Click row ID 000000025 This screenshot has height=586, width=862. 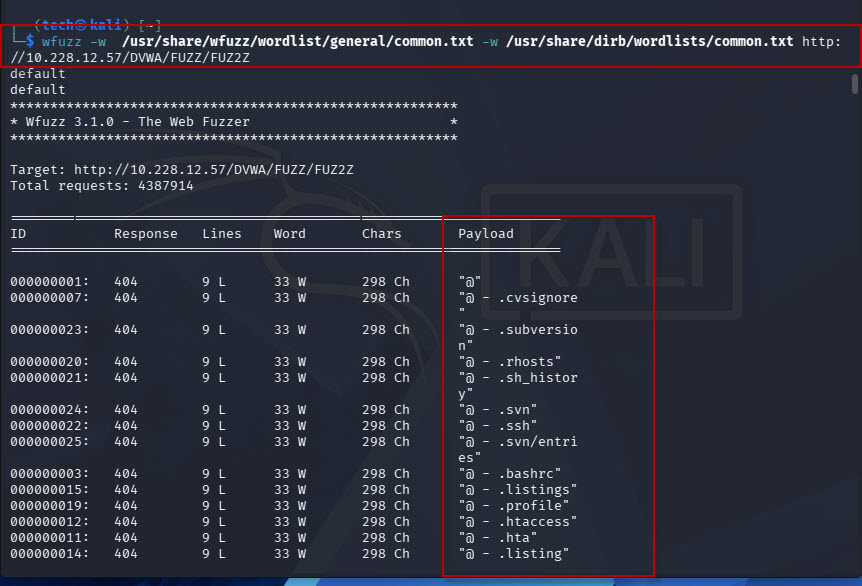tap(49, 441)
